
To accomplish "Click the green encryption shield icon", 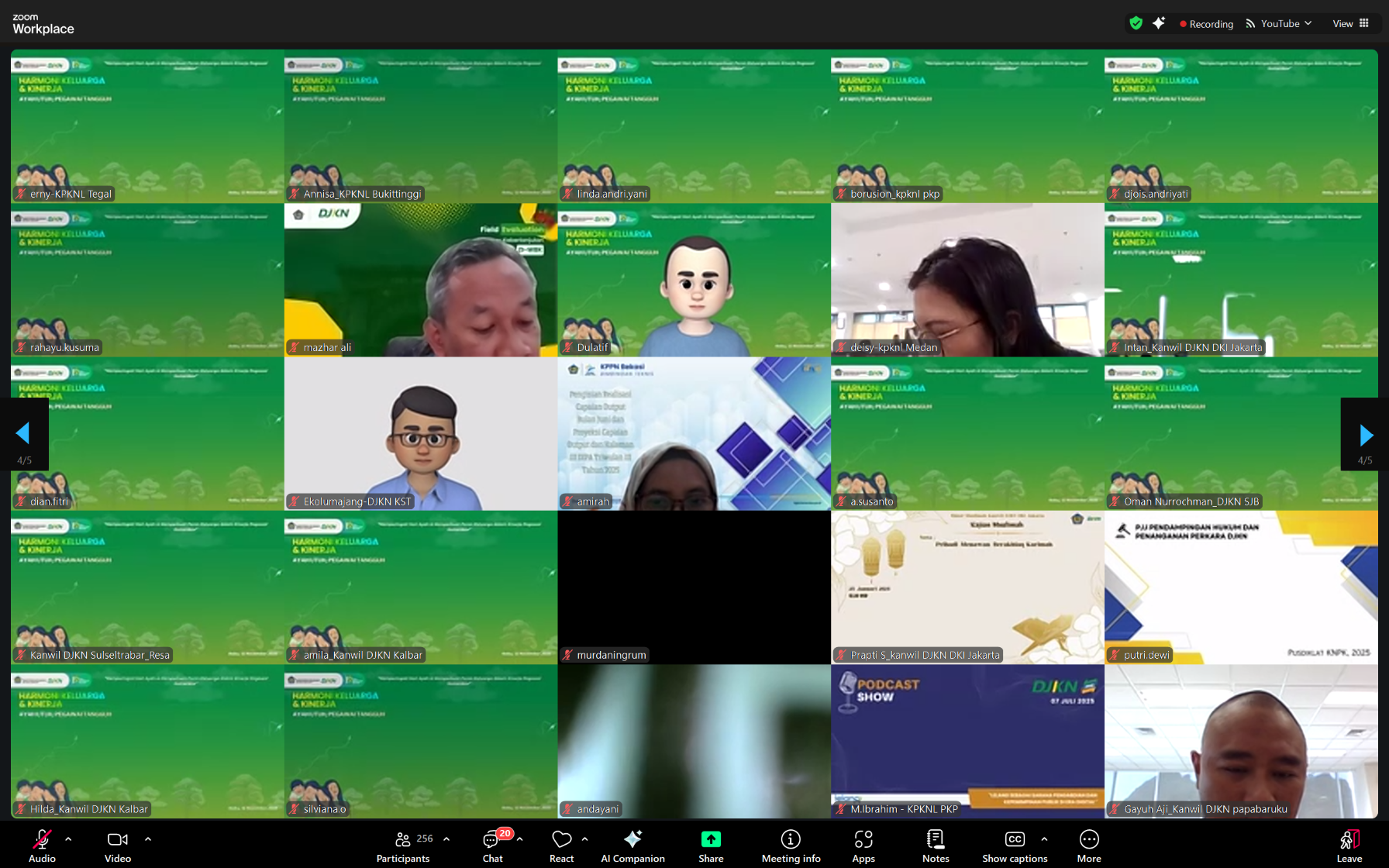I will (1136, 23).
